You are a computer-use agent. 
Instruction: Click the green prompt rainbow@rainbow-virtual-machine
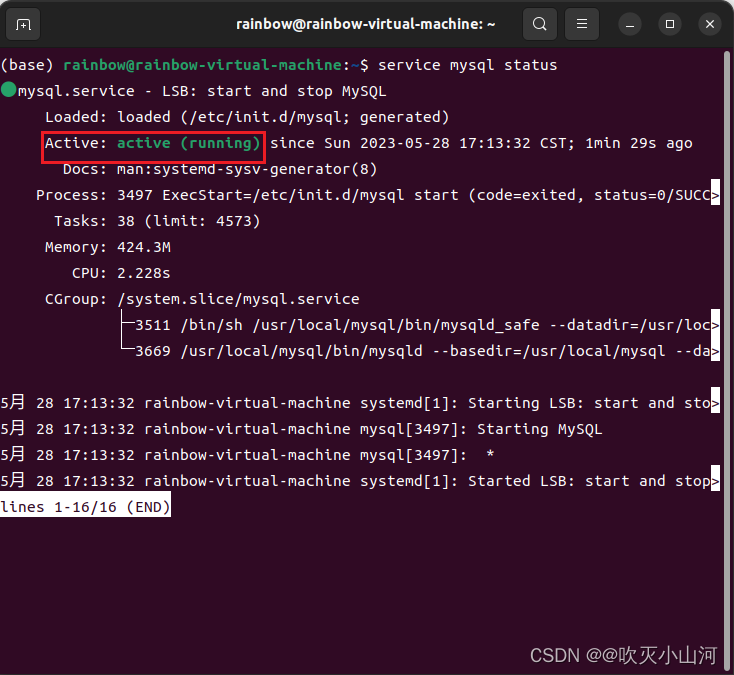(202, 65)
